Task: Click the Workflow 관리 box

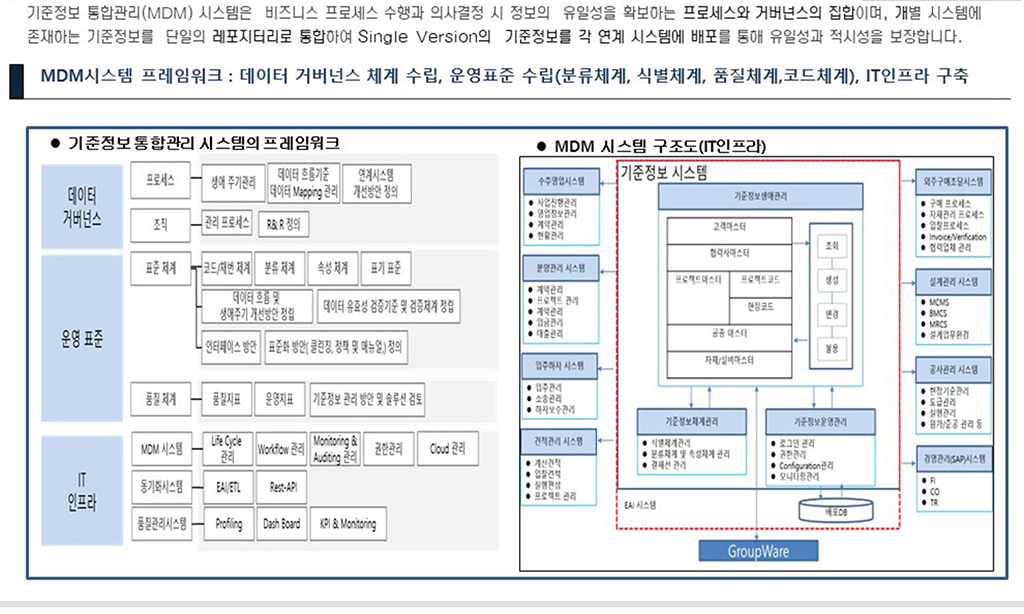Action: [x=281, y=449]
